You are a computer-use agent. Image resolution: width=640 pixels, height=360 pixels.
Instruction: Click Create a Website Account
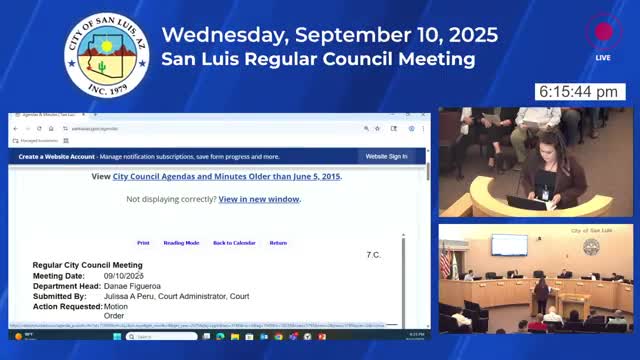pos(56,157)
